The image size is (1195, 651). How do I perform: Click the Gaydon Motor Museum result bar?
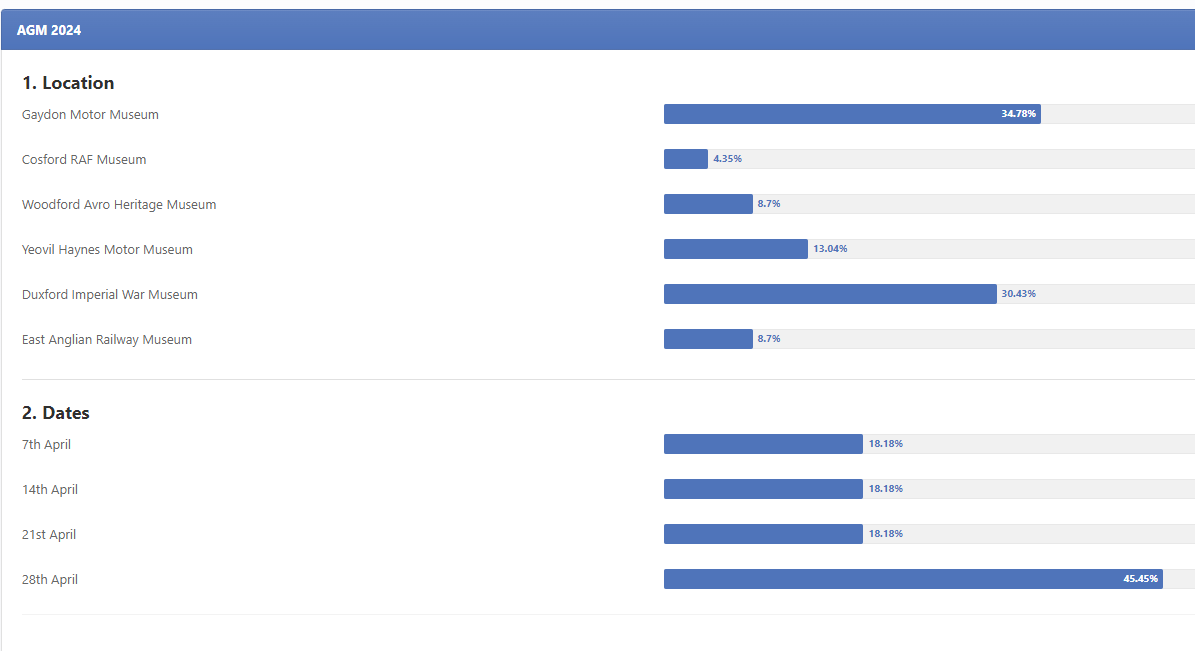(851, 114)
